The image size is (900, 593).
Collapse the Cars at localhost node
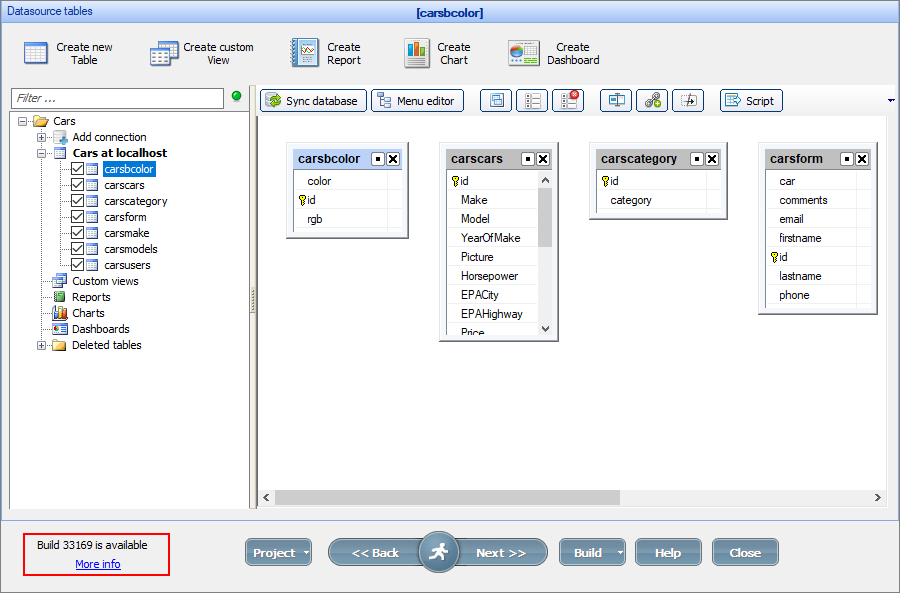[40, 153]
